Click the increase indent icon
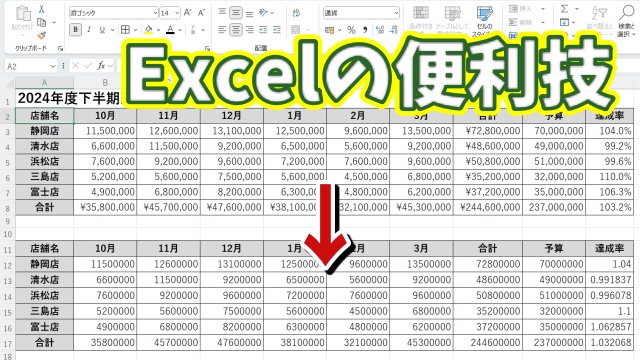Image resolution: width=640 pixels, height=360 pixels. [x=277, y=30]
